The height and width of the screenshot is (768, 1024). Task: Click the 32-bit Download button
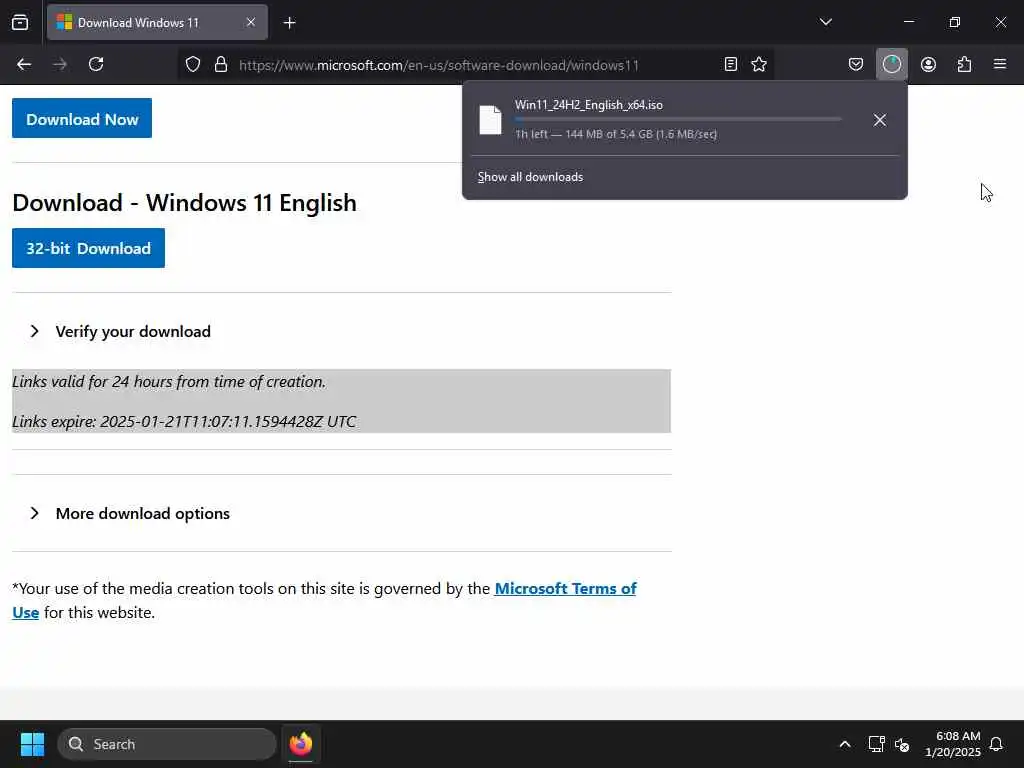(88, 248)
